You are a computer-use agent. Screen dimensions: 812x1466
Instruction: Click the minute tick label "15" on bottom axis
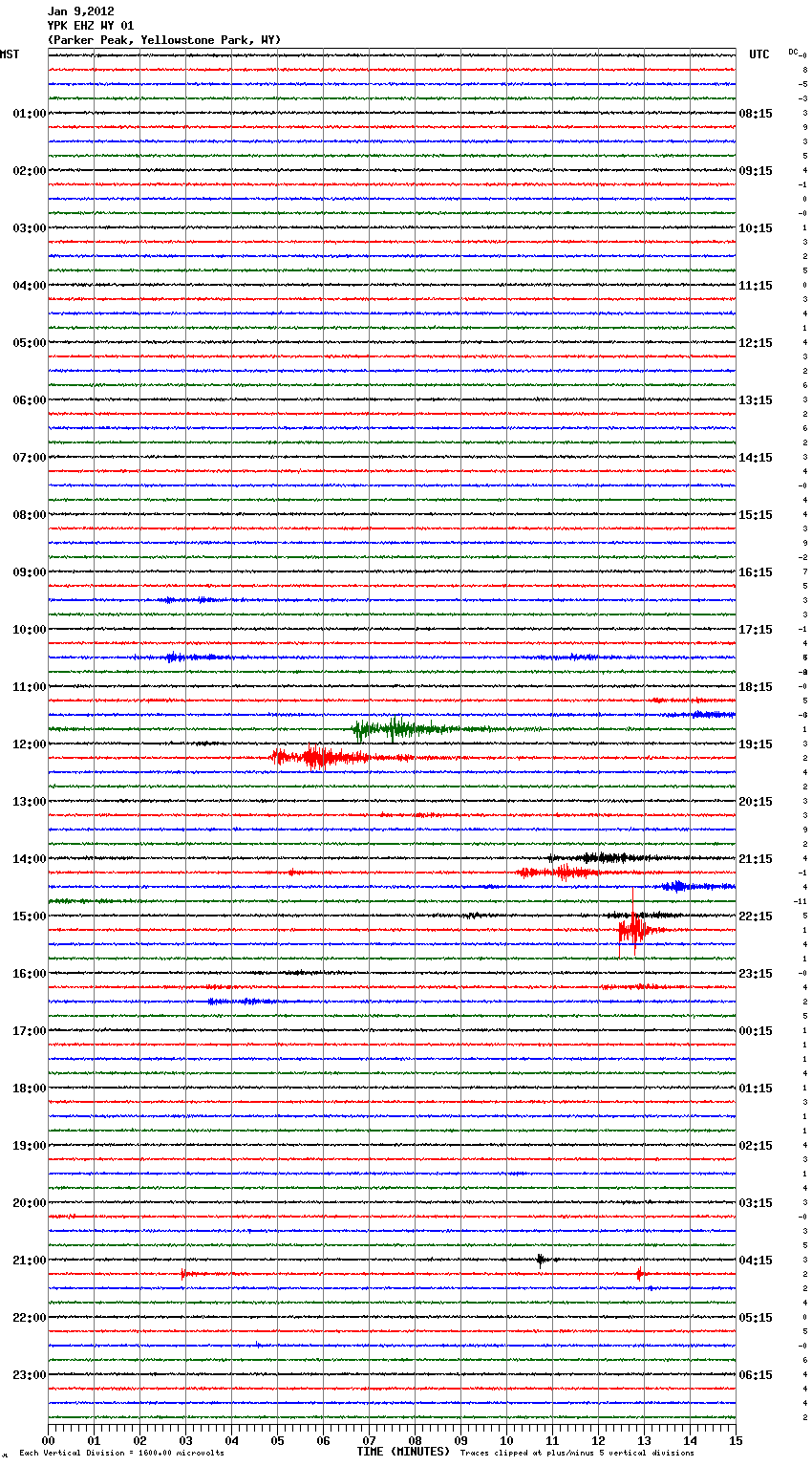click(736, 1440)
